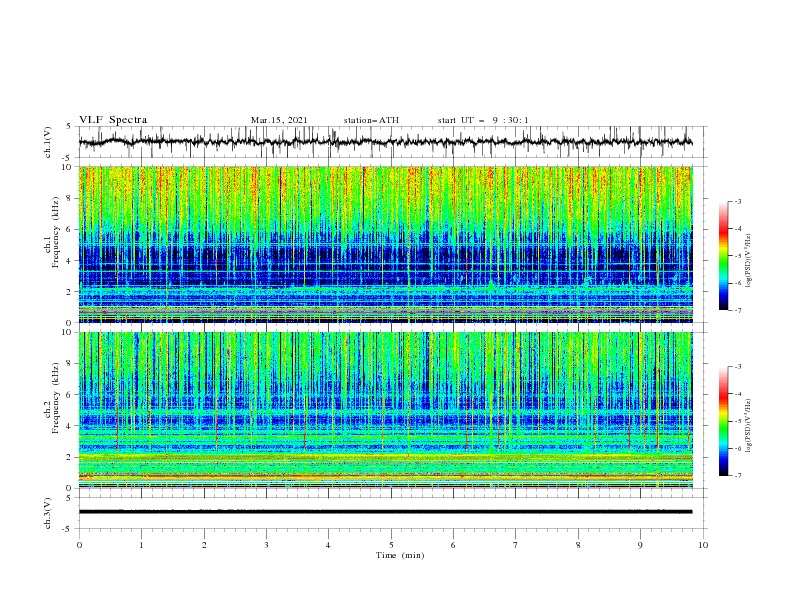
Task: Click time axis tick label '3'
Action: point(266,545)
